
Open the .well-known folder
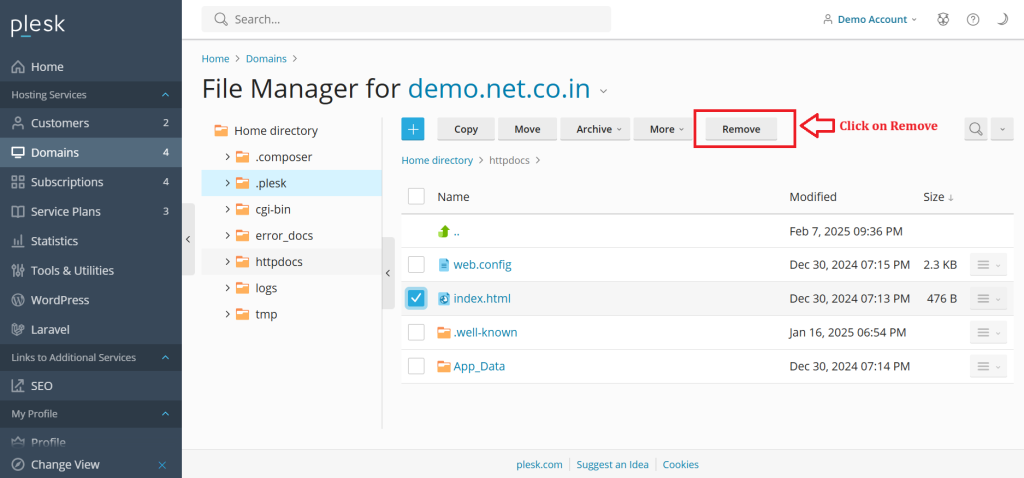485,332
